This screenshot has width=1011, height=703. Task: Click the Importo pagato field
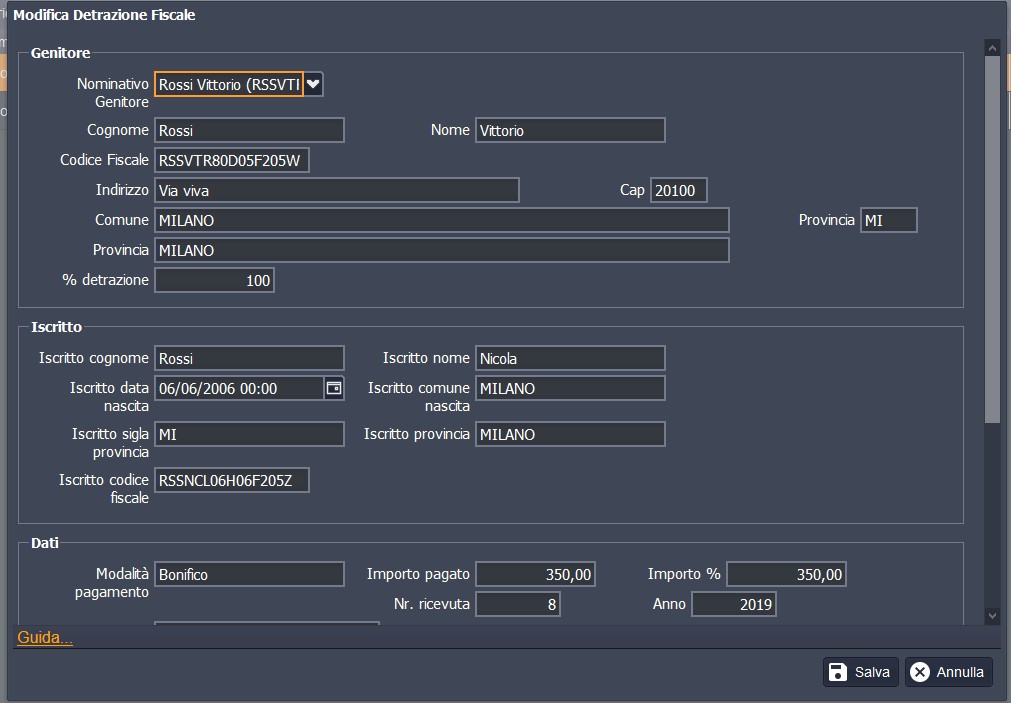coord(535,574)
